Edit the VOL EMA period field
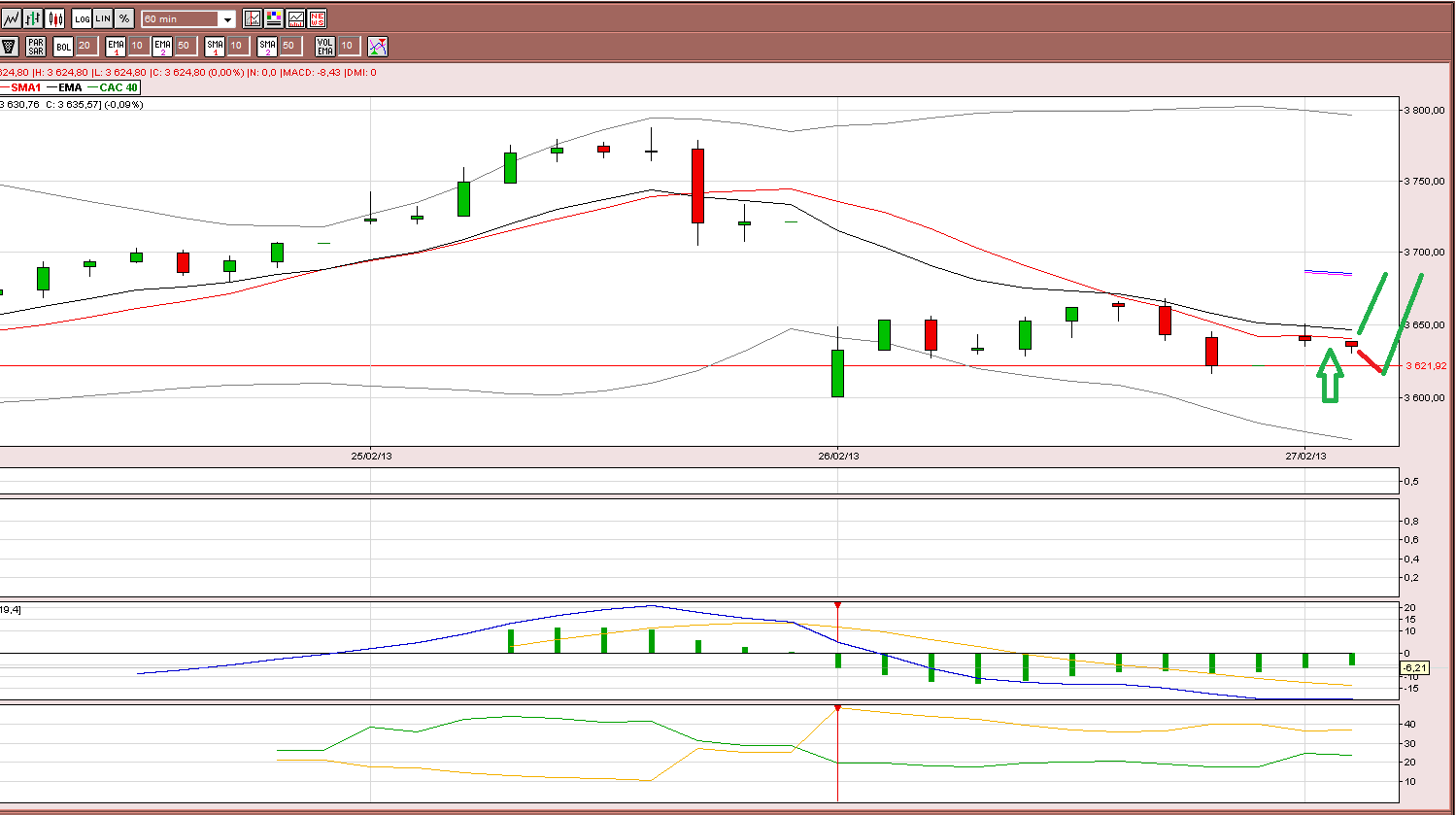Image resolution: width=1456 pixels, height=815 pixels. coord(348,46)
